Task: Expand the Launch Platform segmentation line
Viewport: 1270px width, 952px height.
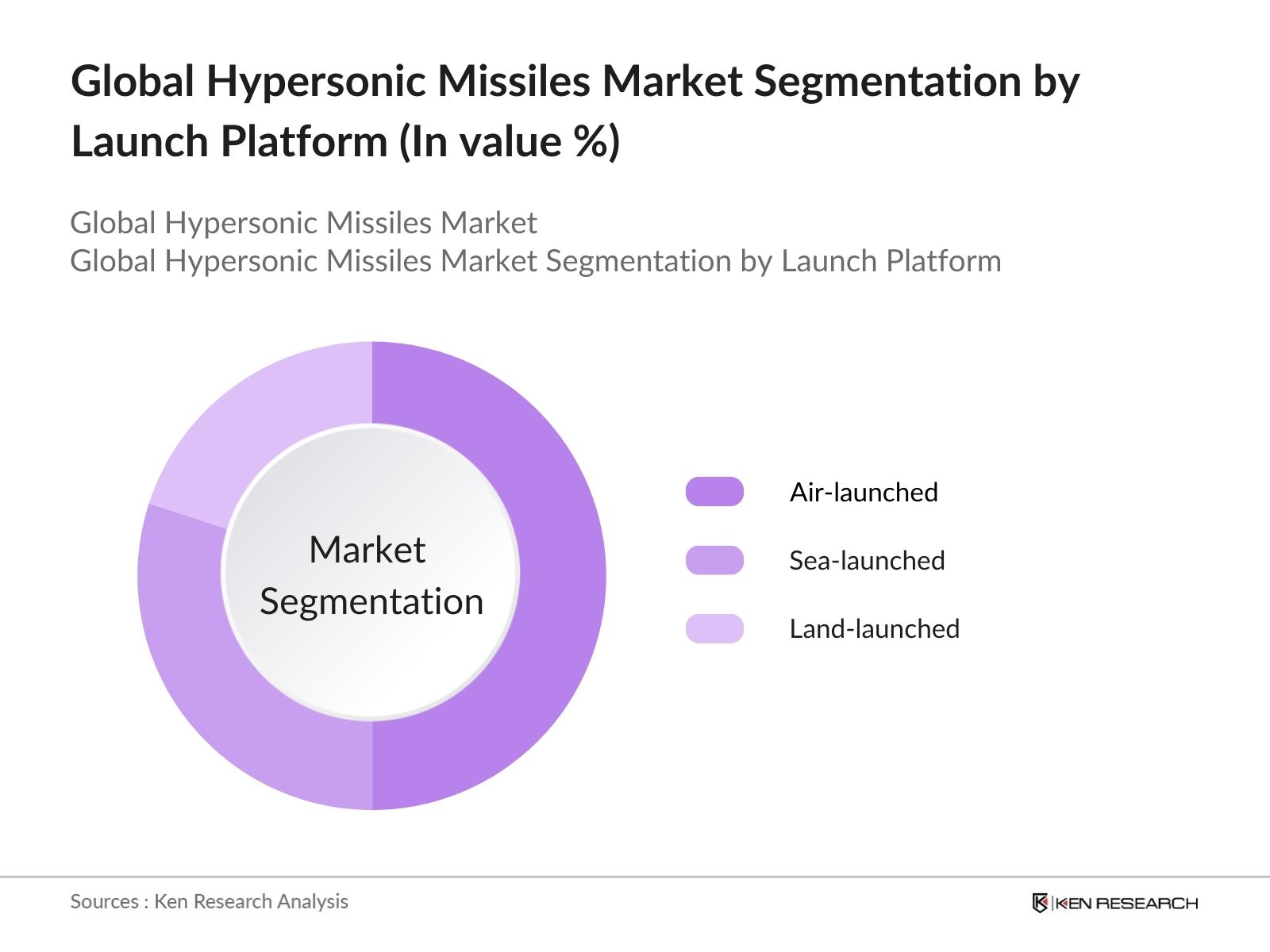Action: pos(537,259)
